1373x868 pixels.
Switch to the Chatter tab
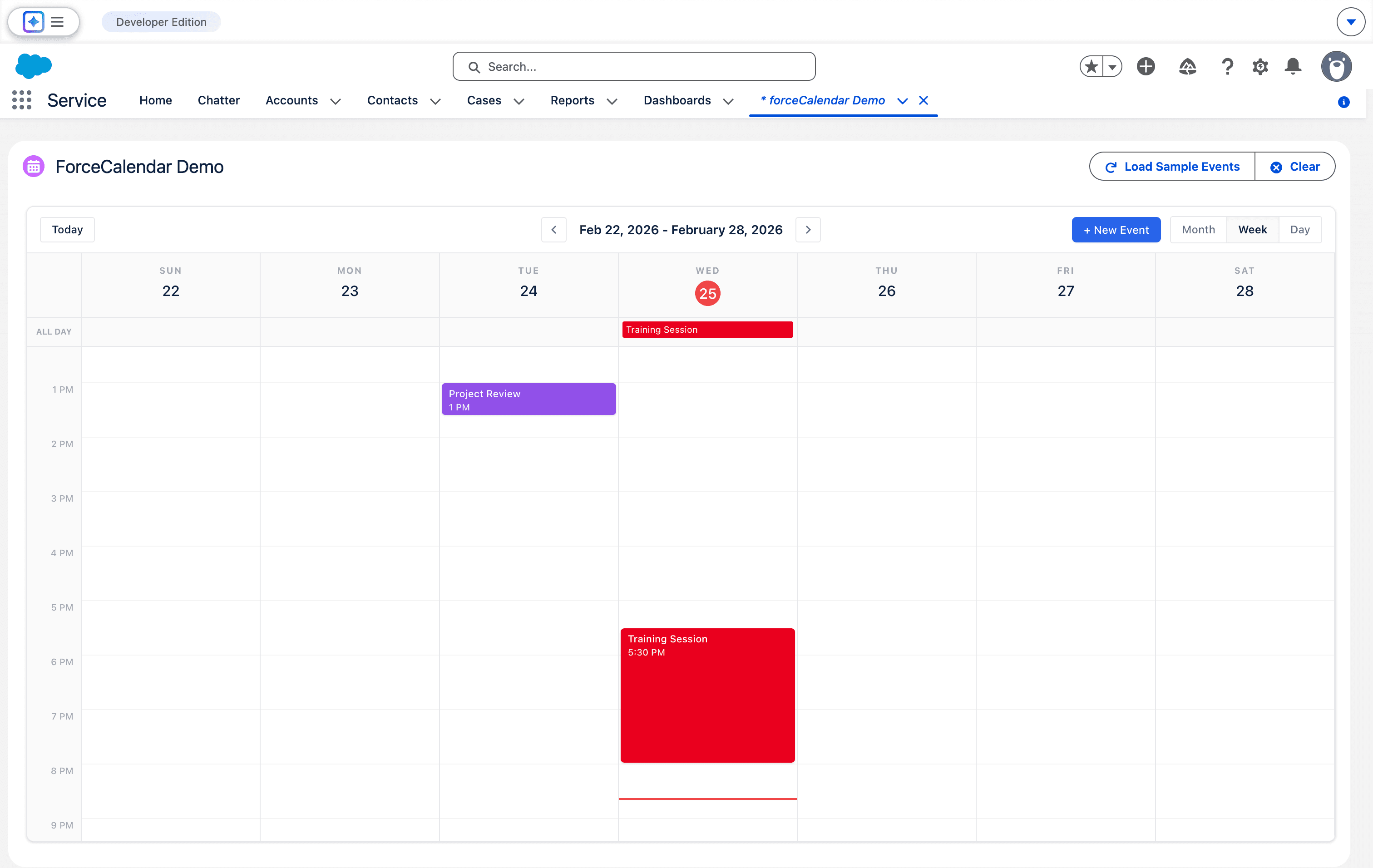[x=218, y=100]
